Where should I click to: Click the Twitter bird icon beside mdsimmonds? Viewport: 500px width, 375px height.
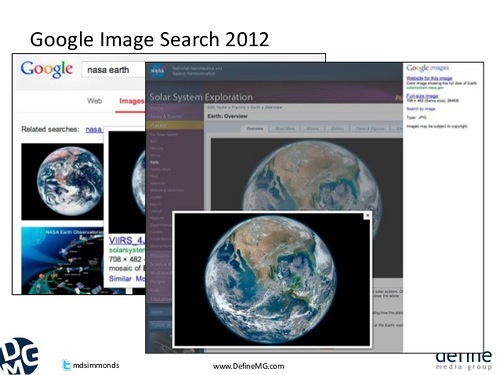[66, 365]
